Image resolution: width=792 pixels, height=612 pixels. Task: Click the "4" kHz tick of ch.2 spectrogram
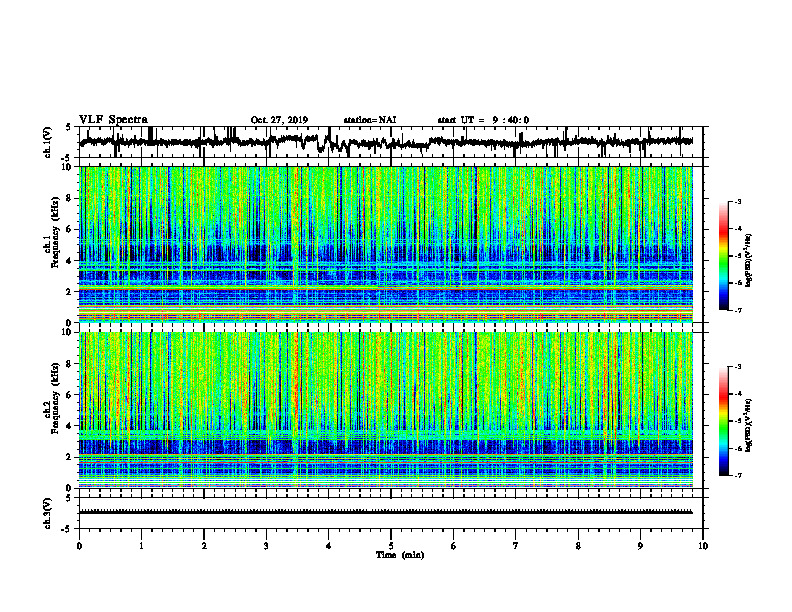(x=69, y=426)
